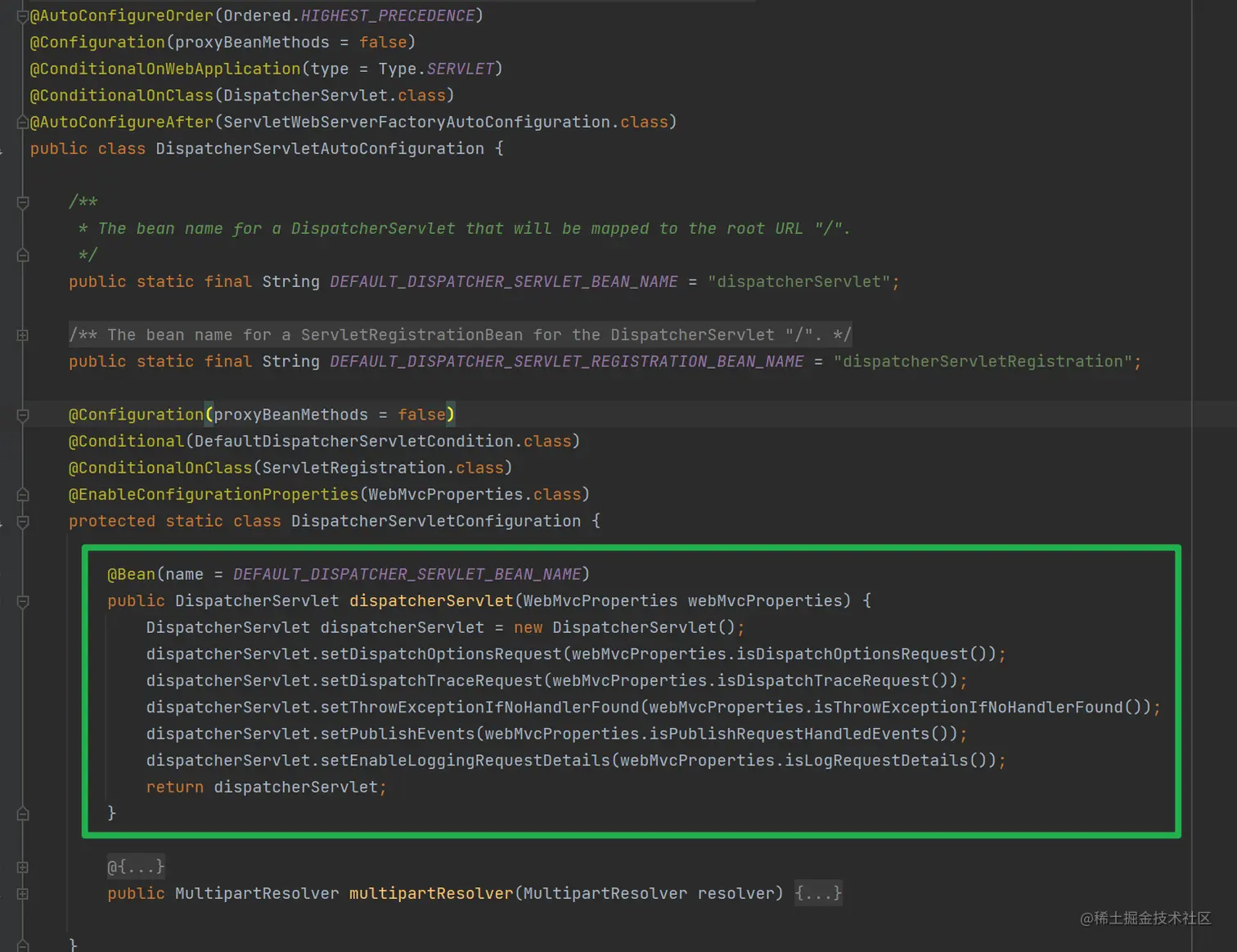Click 'false' in top-level @Configuration
Image resolution: width=1237 pixels, height=952 pixels.
click(383, 43)
